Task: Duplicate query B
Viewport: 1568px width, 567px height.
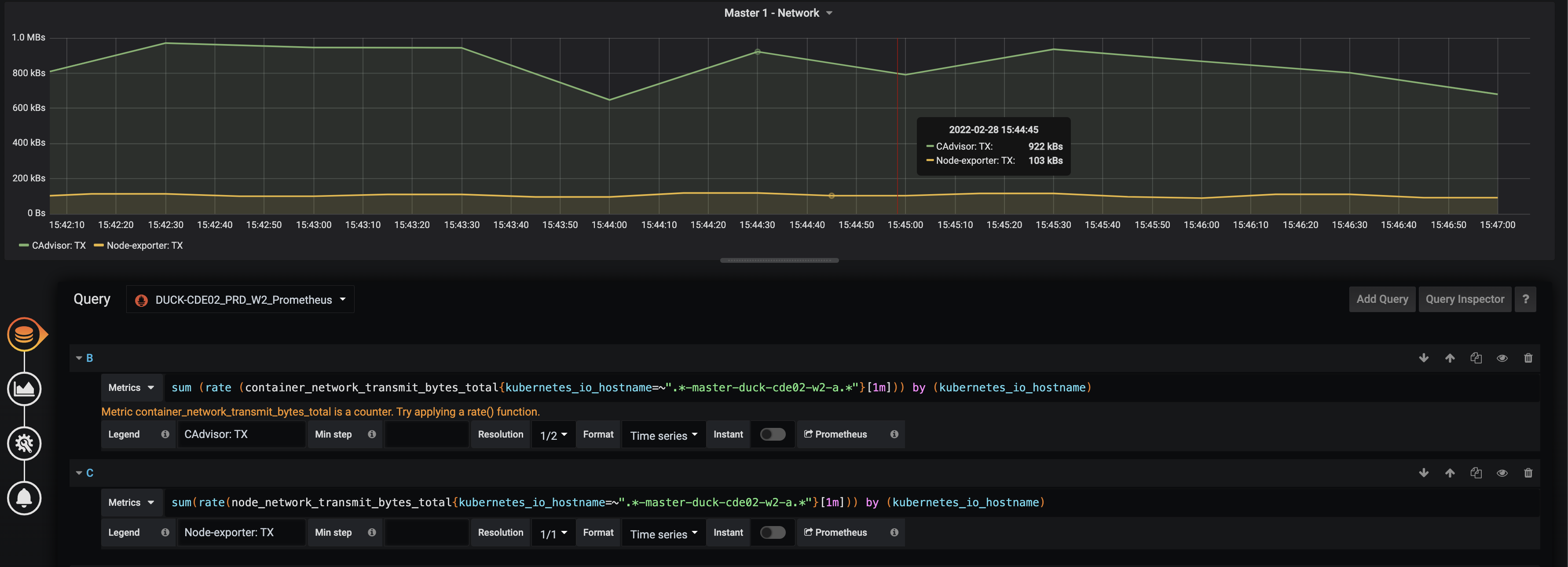Action: tap(1476, 358)
